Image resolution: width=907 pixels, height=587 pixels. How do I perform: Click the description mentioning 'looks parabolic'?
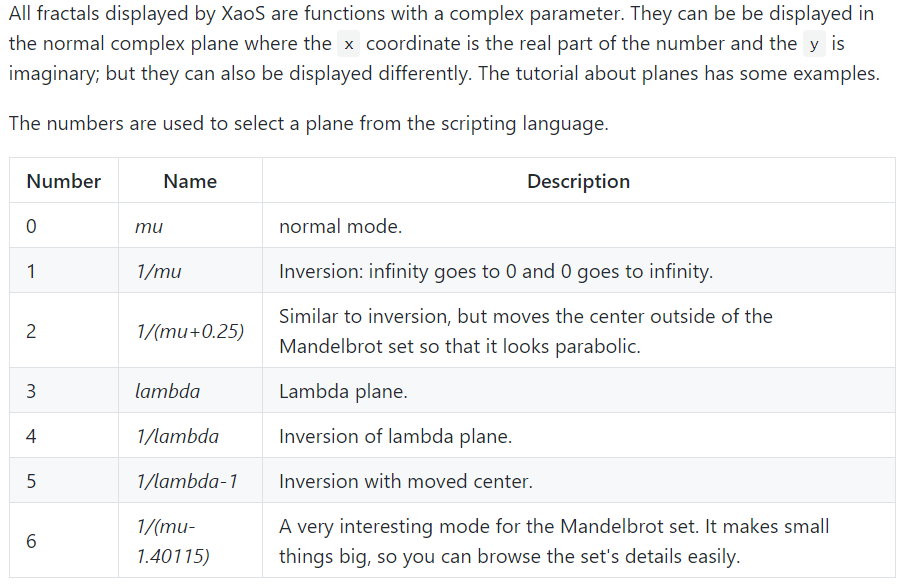pyautogui.click(x=525, y=331)
